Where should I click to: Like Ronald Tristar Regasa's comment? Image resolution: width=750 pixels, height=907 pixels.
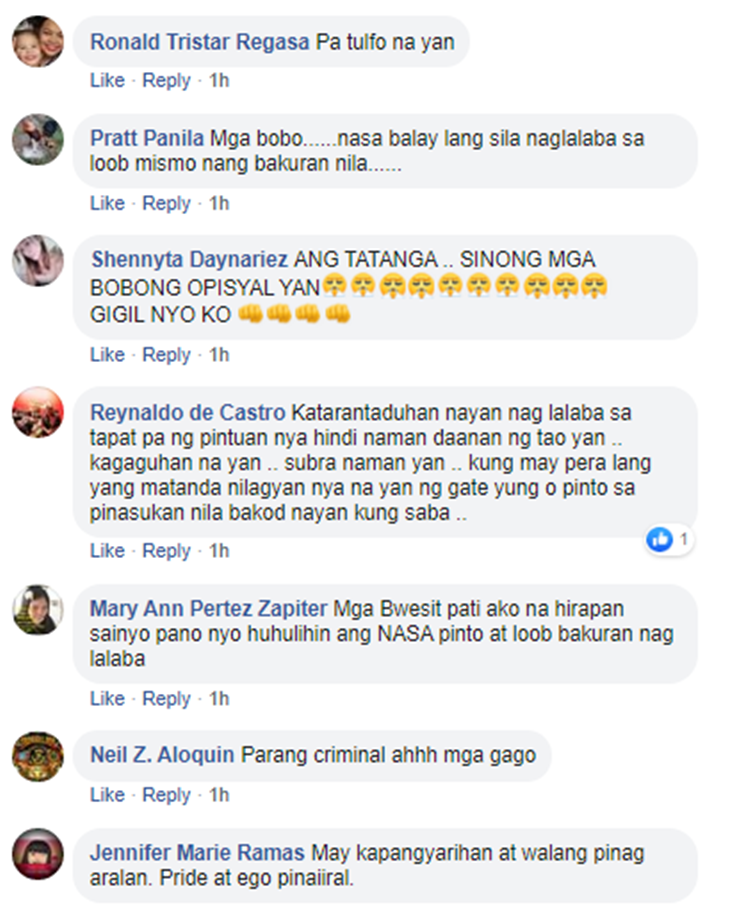pyautogui.click(x=108, y=80)
